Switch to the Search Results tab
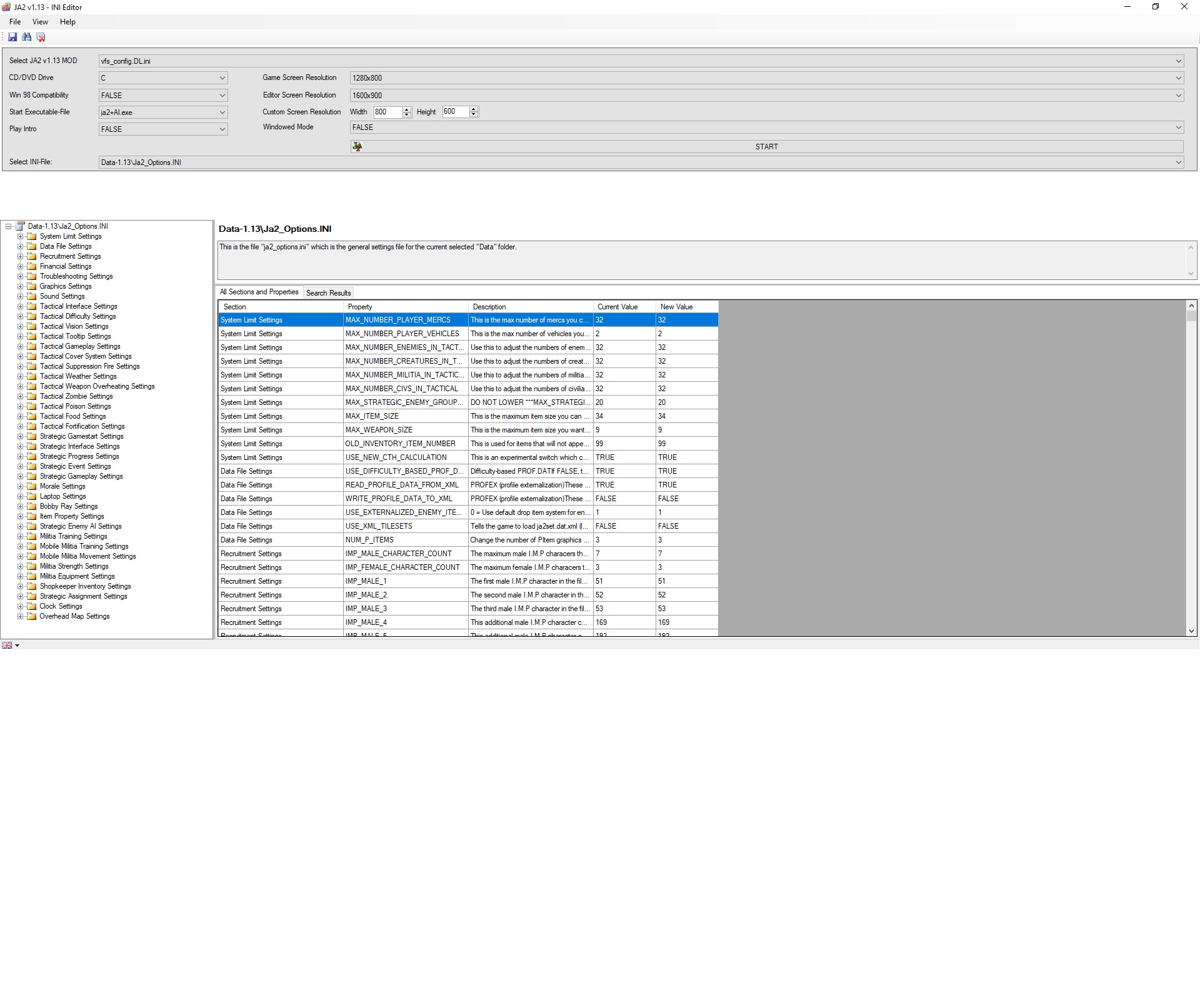This screenshot has height=1008, width=1200. coord(329,292)
